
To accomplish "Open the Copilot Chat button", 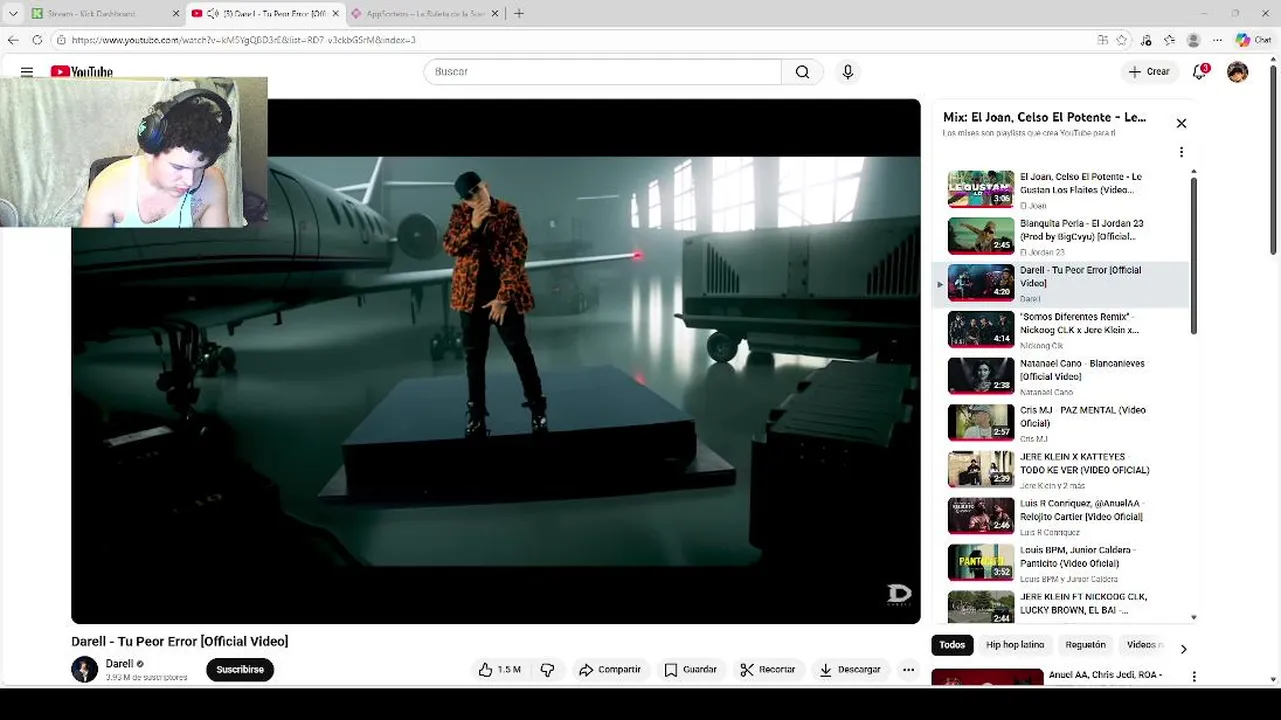I will click(x=1254, y=40).
